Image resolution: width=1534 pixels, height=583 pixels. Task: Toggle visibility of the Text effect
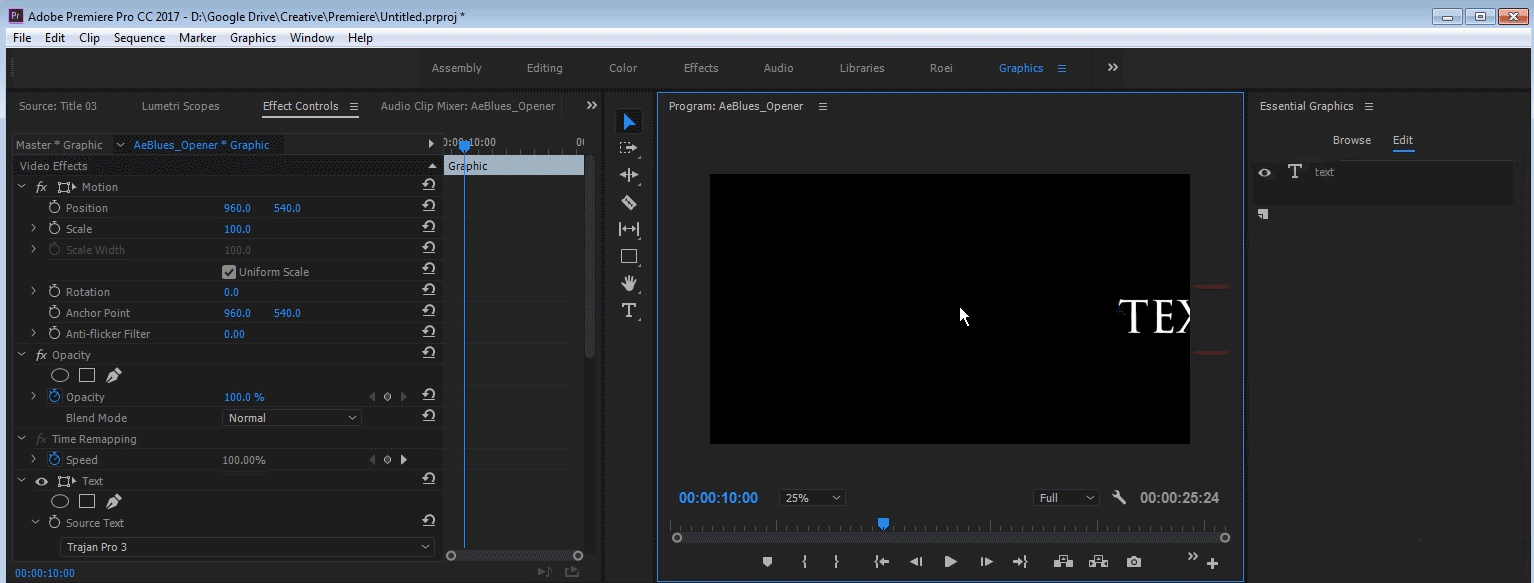[40, 481]
